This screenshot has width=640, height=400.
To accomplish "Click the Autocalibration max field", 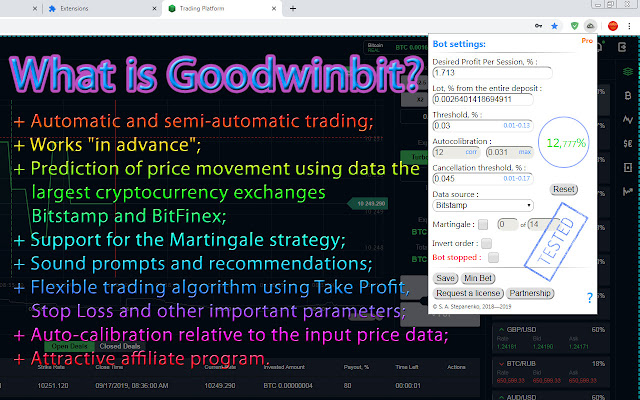I will click(510, 152).
